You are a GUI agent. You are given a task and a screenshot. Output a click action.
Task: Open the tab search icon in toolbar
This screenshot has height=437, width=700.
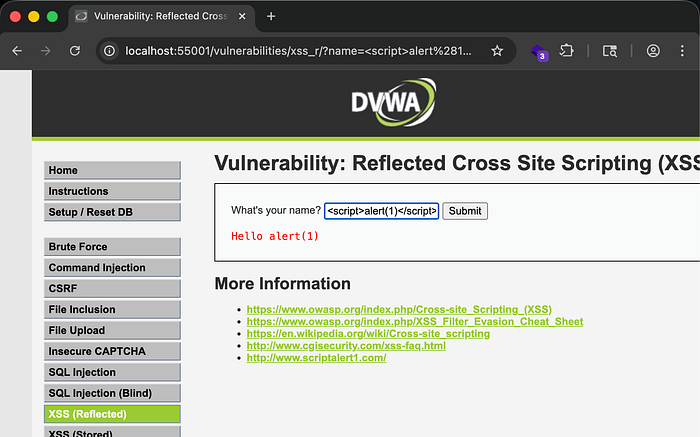pyautogui.click(x=610, y=51)
